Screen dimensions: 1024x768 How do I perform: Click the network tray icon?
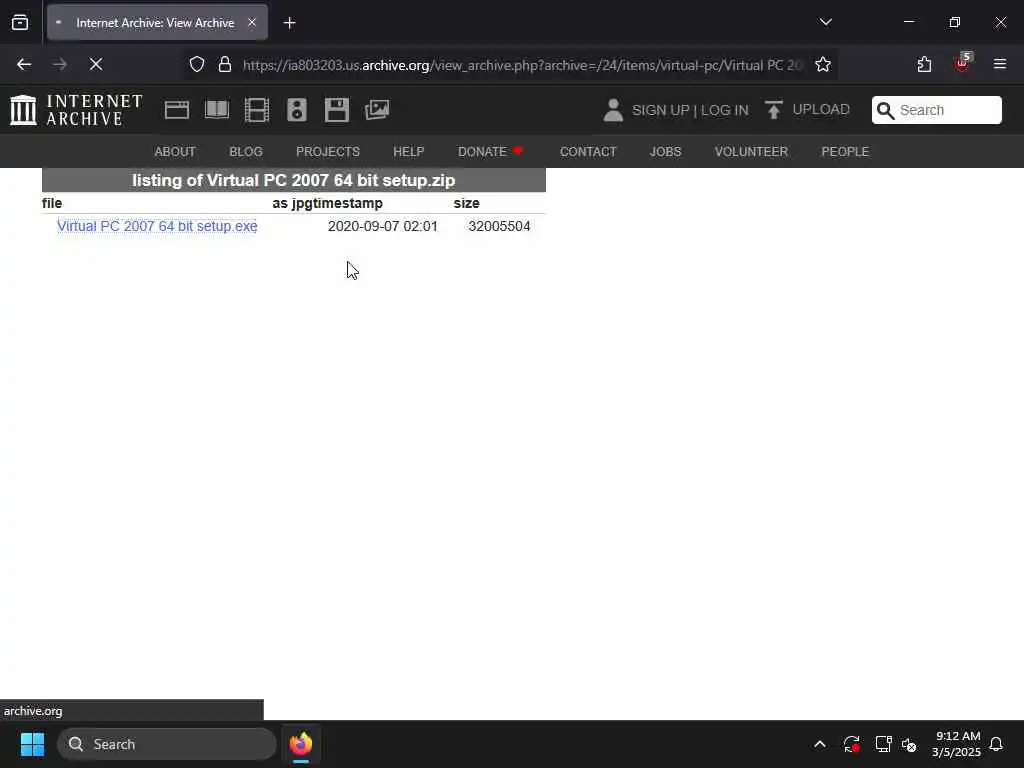click(x=883, y=744)
